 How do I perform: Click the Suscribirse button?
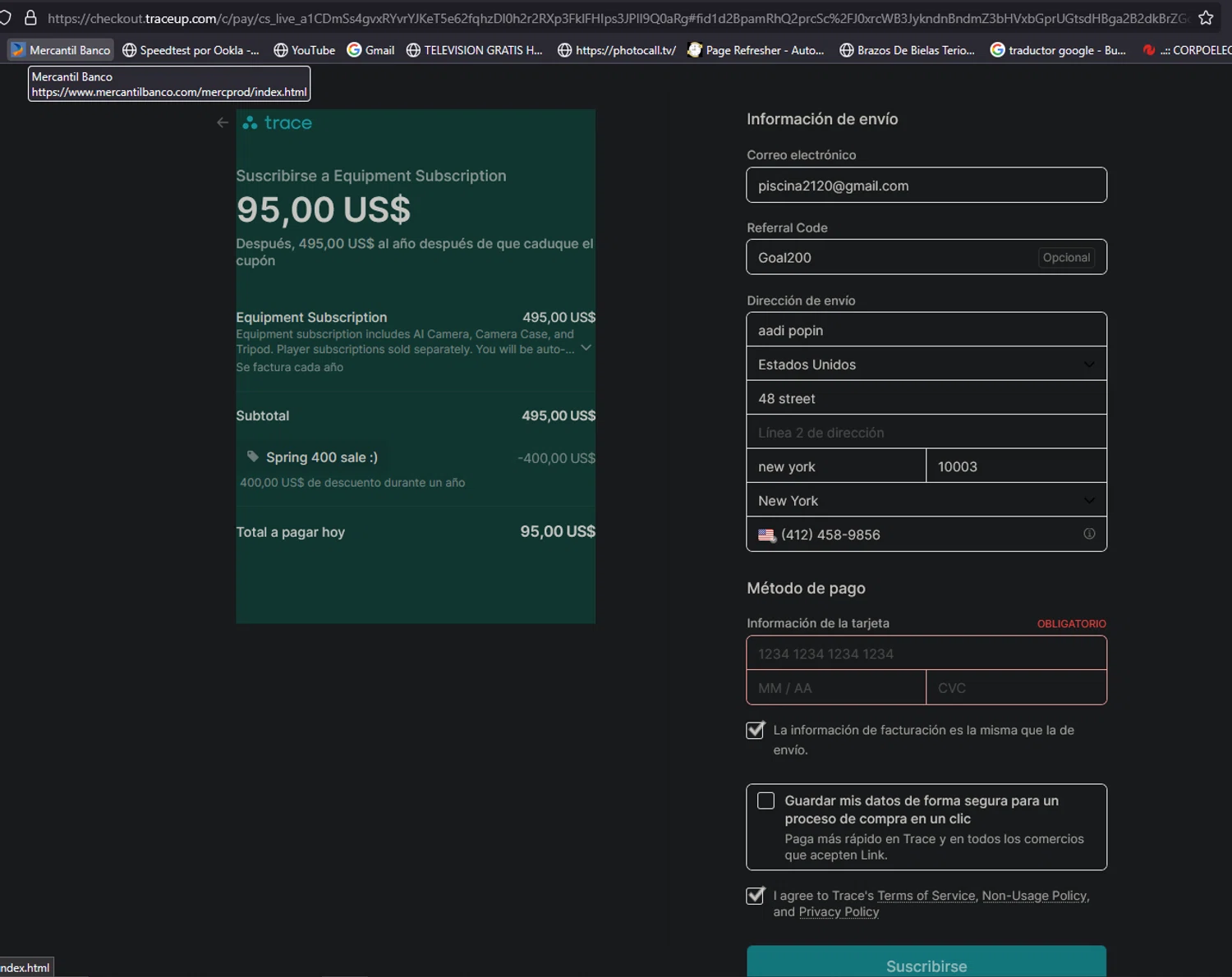pos(926,963)
